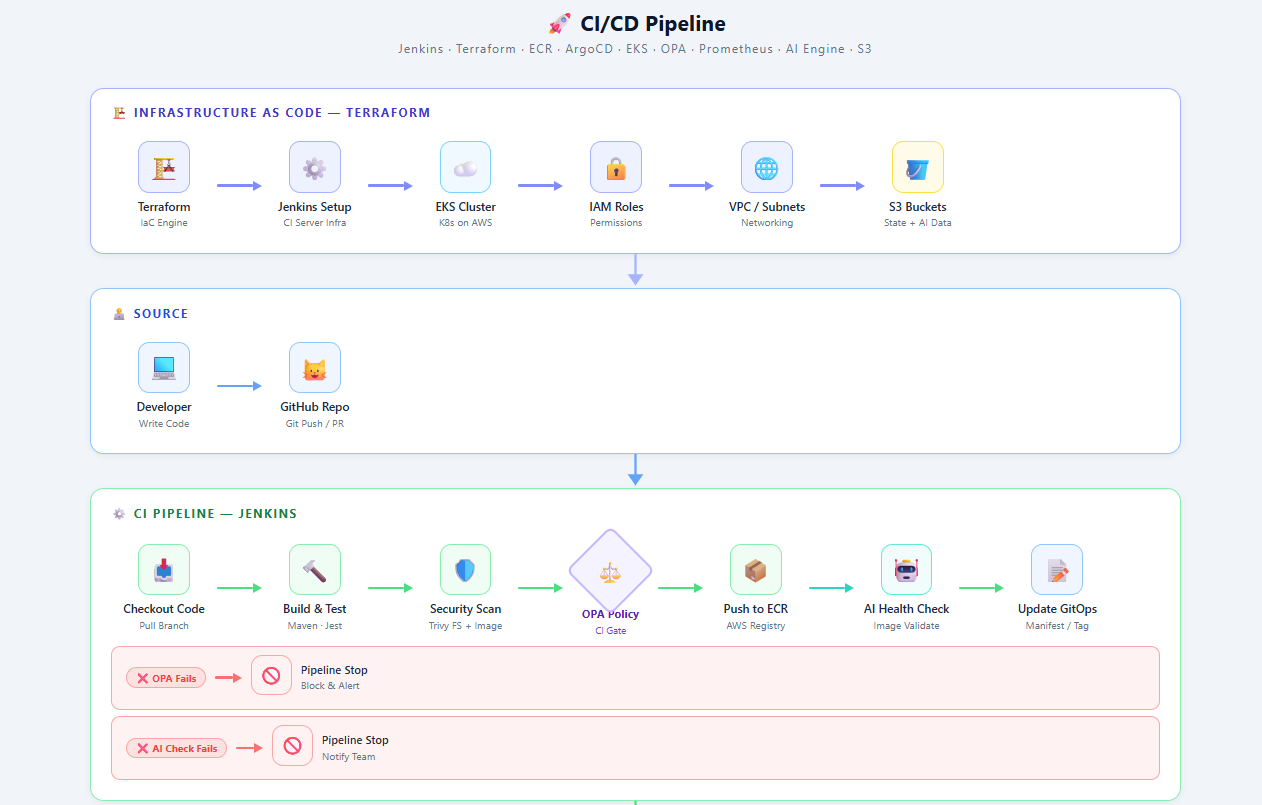
Task: Click the Update GitOps memo icon
Action: (1057, 570)
